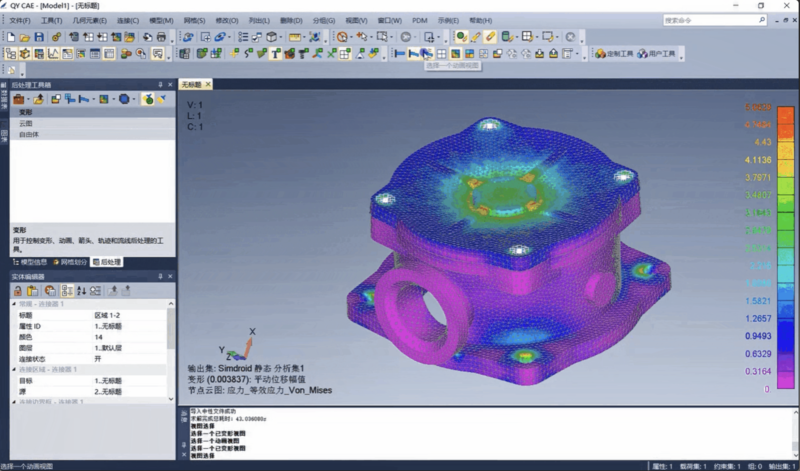Viewport: 800px width, 471px height.
Task: Open the 连接状态 value dropdown
Action: click(127, 358)
